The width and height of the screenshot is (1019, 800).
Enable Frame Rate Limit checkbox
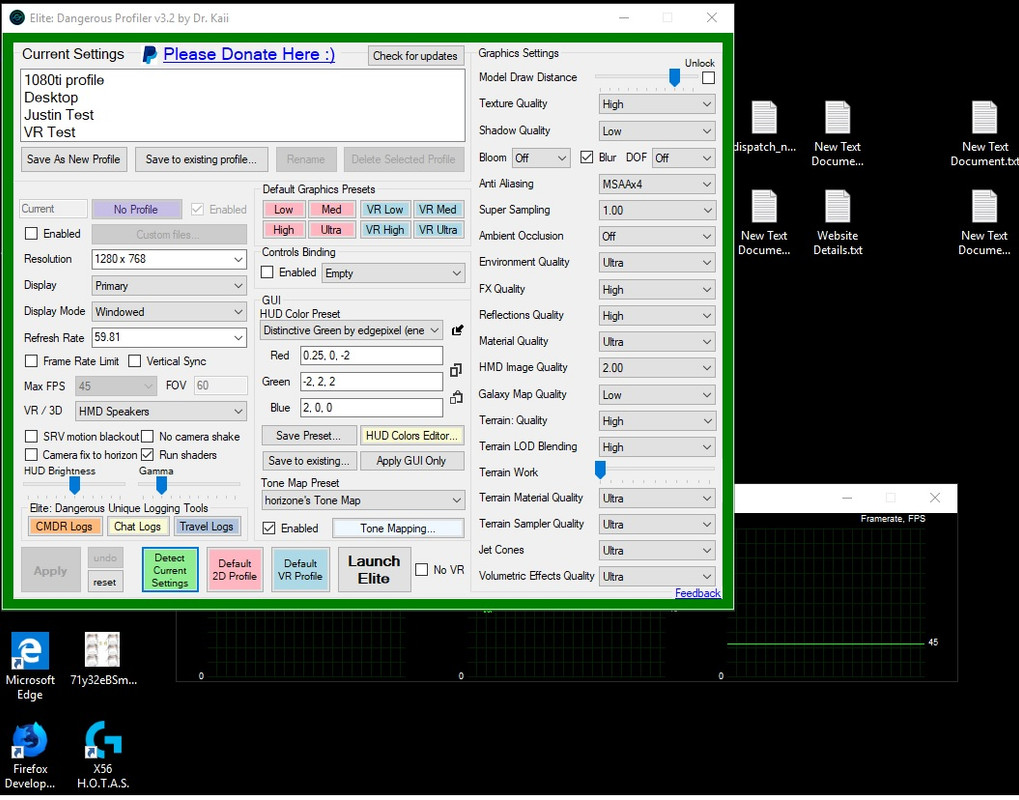(31, 361)
